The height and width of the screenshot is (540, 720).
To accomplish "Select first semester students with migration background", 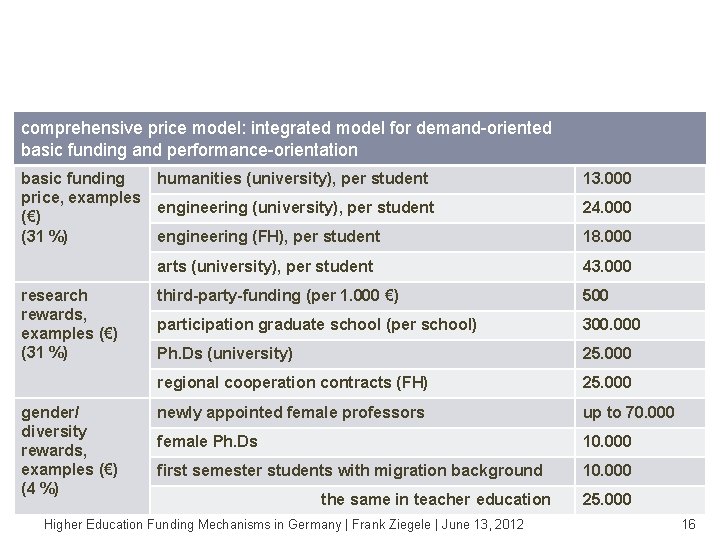I will [349, 470].
